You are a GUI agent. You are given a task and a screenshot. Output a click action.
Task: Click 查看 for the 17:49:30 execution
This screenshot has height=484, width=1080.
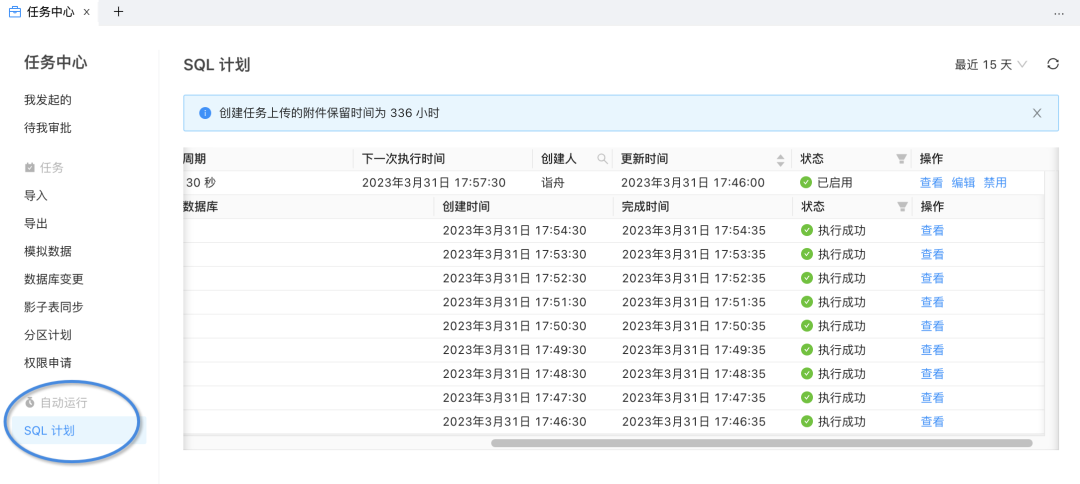(x=932, y=350)
